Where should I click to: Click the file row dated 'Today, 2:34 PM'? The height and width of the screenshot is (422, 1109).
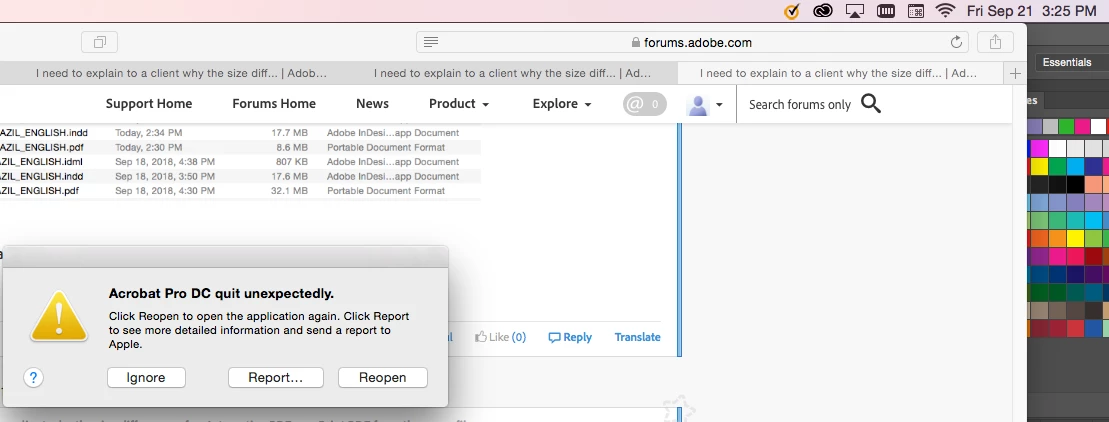[x=240, y=133]
